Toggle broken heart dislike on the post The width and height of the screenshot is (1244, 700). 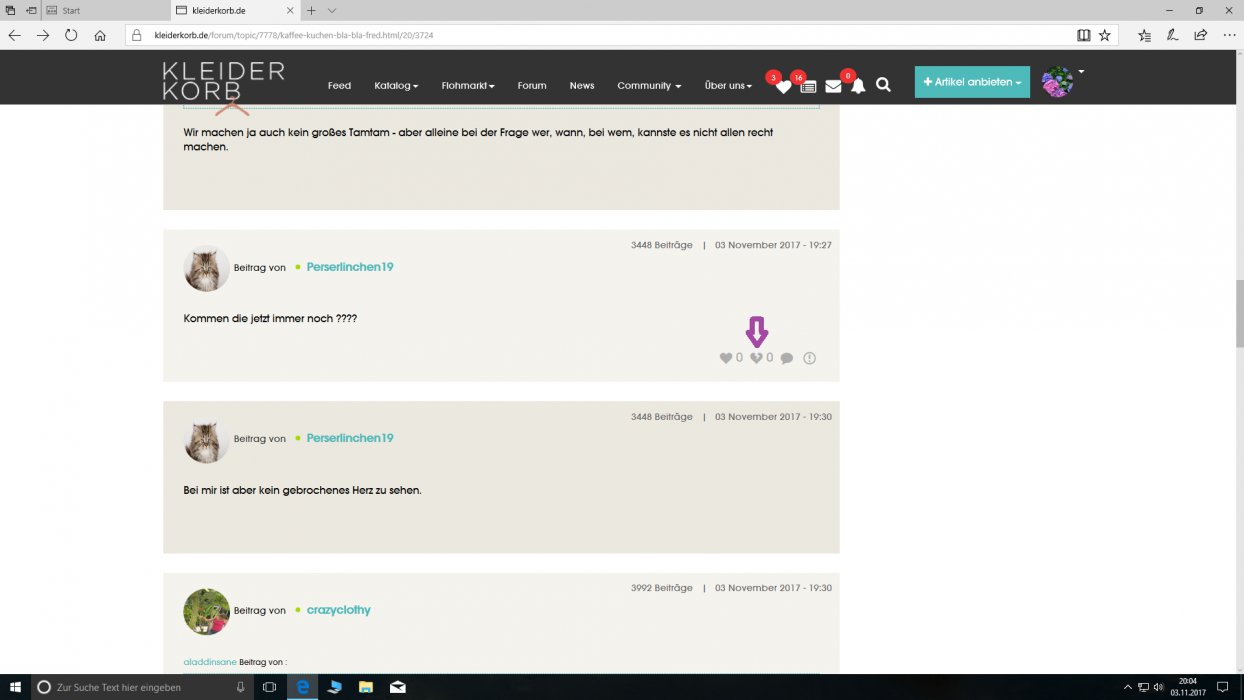pos(756,358)
